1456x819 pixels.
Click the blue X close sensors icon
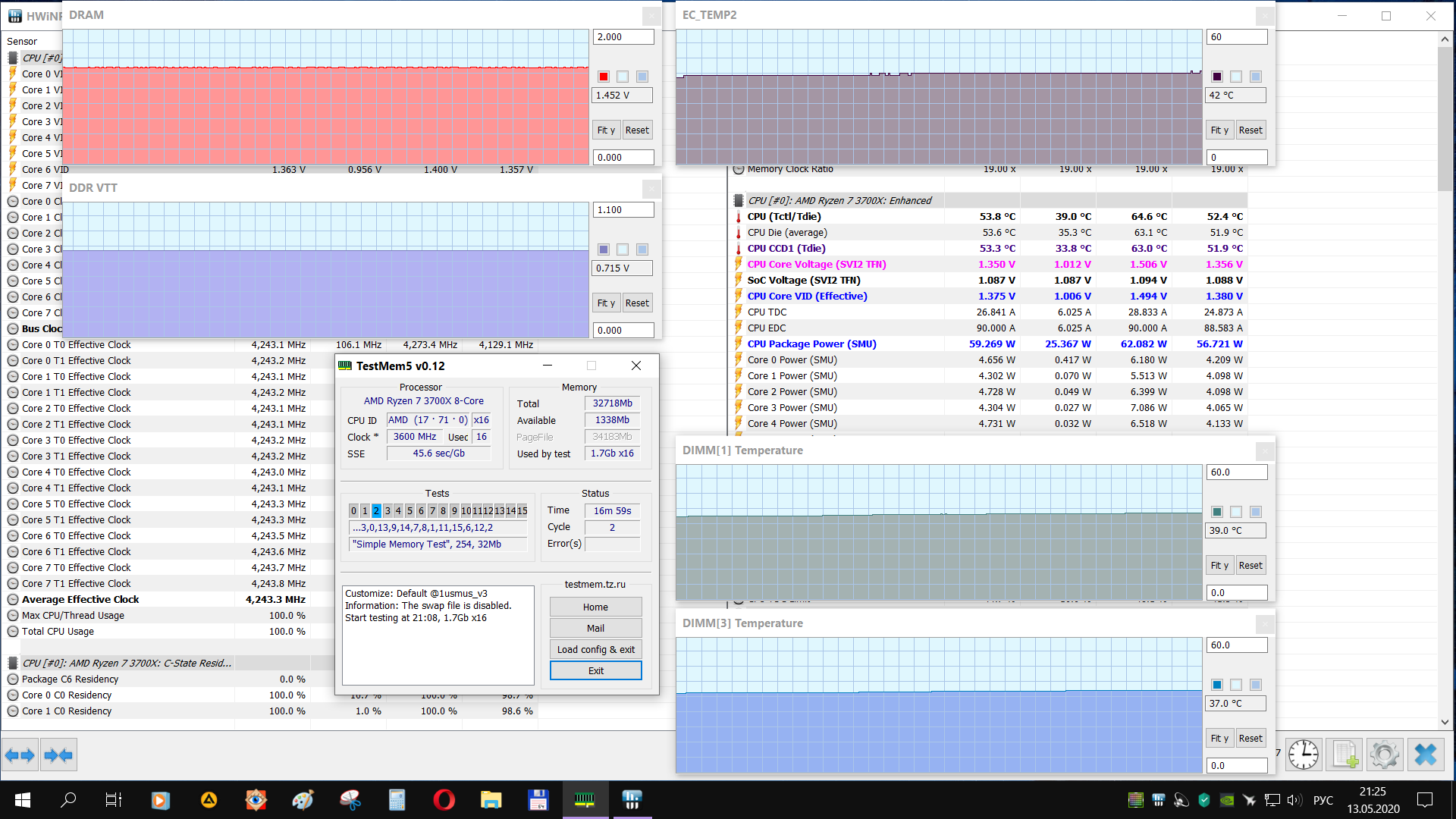coord(1426,755)
